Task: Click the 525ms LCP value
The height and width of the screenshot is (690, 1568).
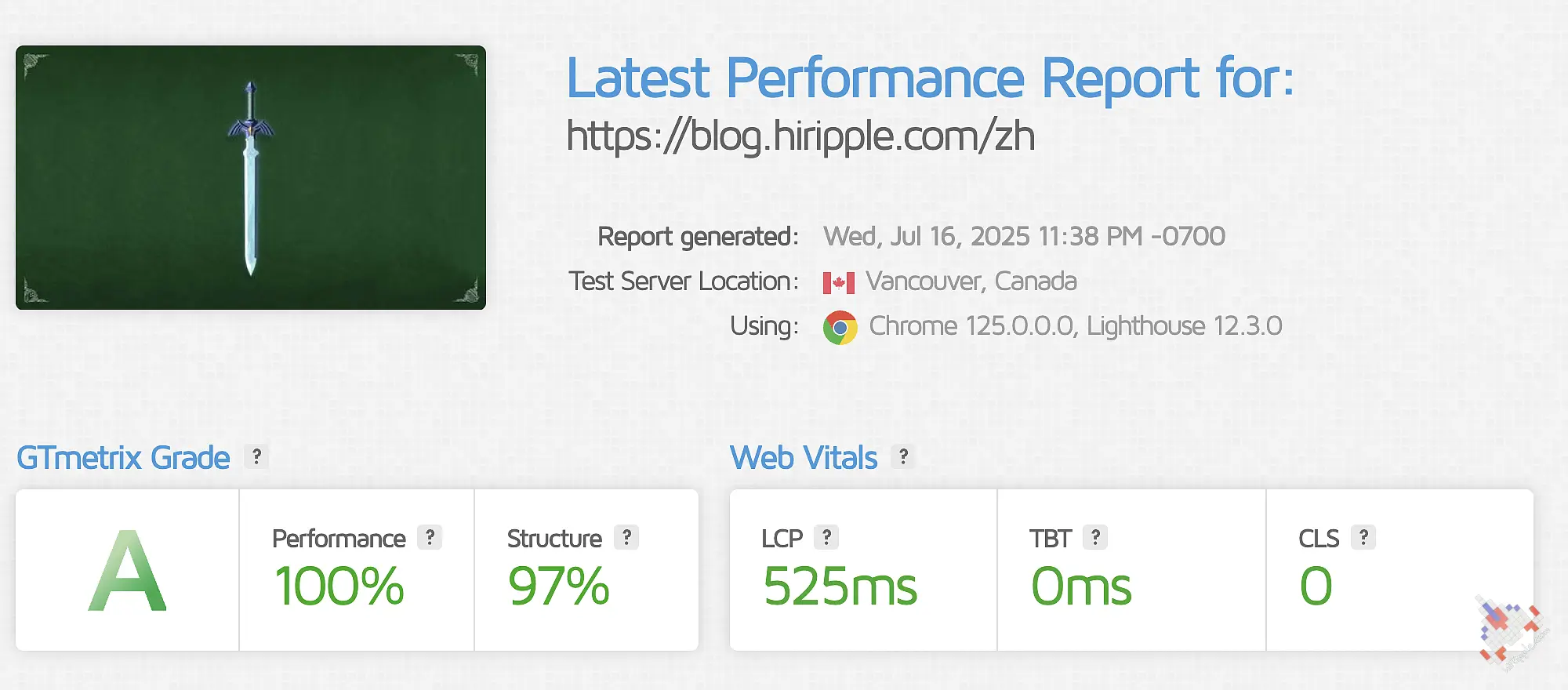Action: [x=840, y=586]
